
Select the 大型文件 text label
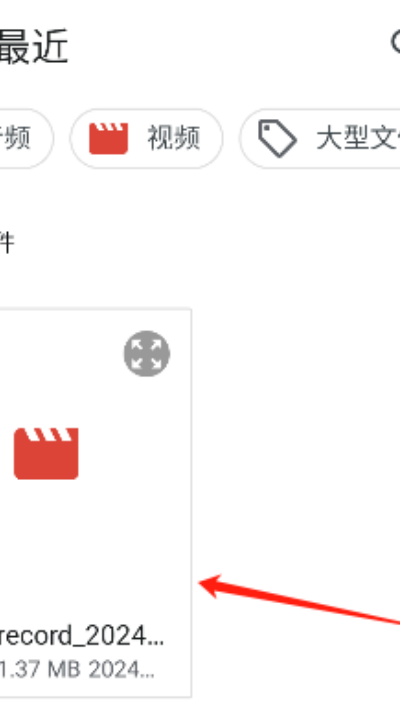[x=358, y=138]
